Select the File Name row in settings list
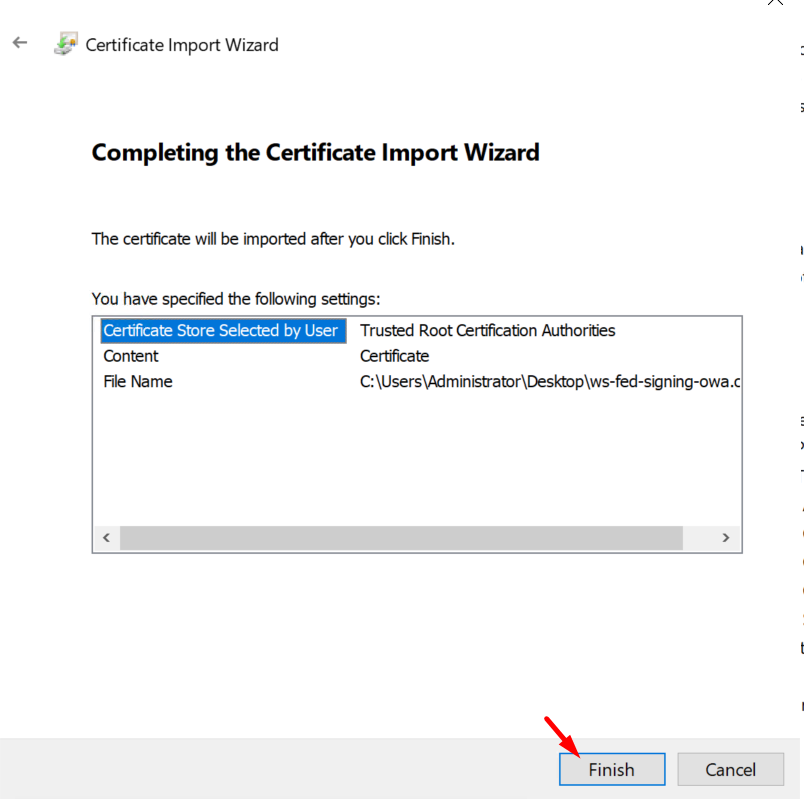Screen dimensions: 804x799 (138, 381)
